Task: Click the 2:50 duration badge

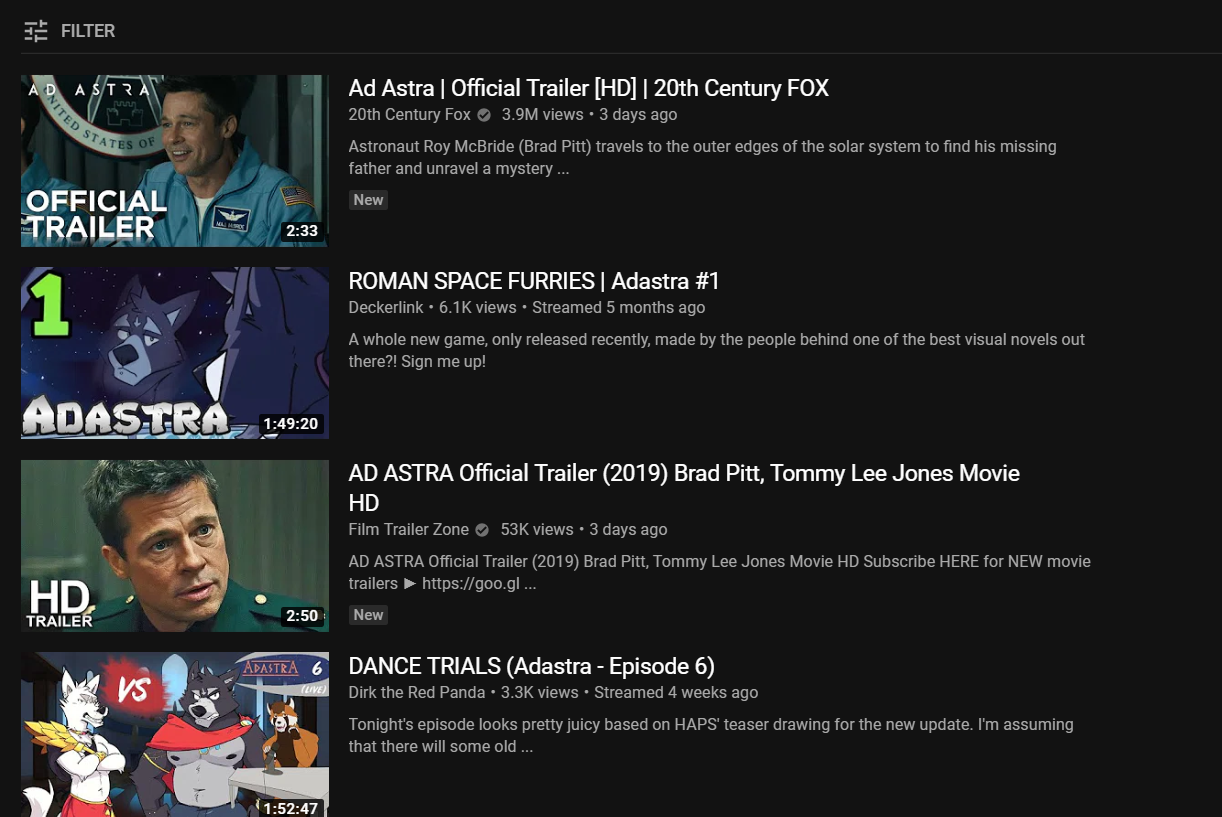Action: [301, 616]
